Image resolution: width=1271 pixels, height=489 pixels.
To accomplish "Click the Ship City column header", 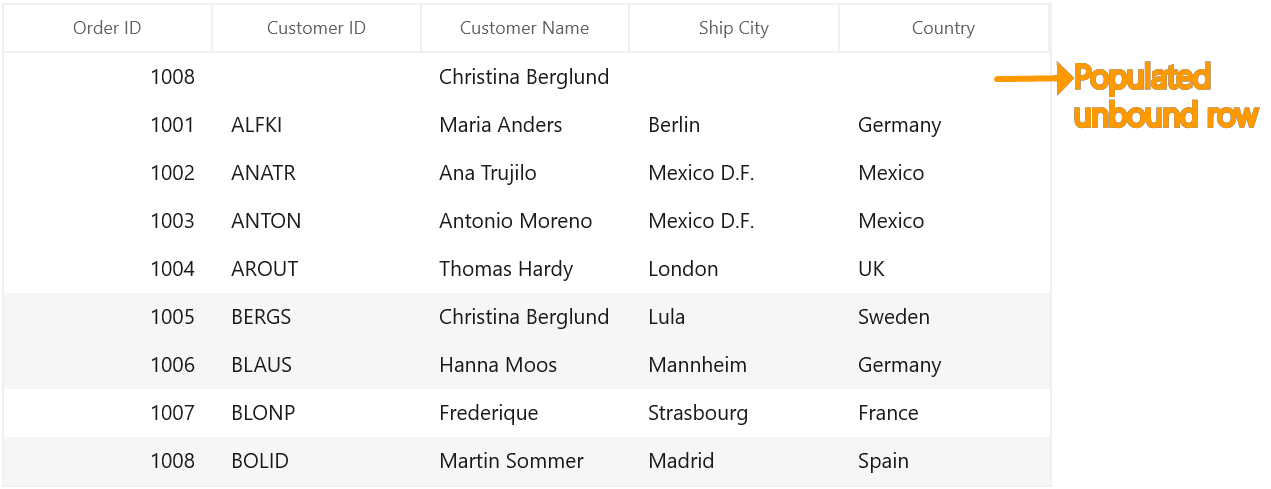I will coord(734,28).
